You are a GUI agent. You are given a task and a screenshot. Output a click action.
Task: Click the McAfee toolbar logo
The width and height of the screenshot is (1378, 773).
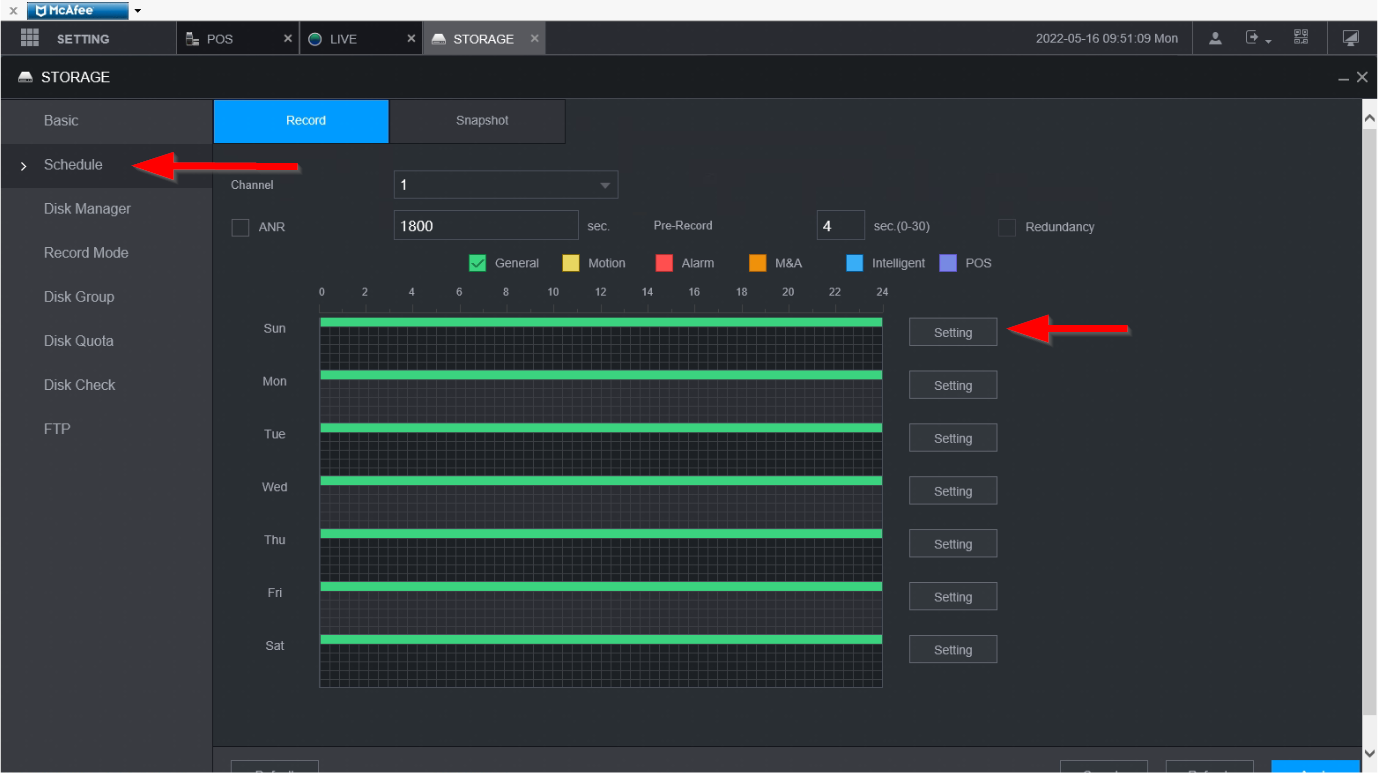[78, 10]
